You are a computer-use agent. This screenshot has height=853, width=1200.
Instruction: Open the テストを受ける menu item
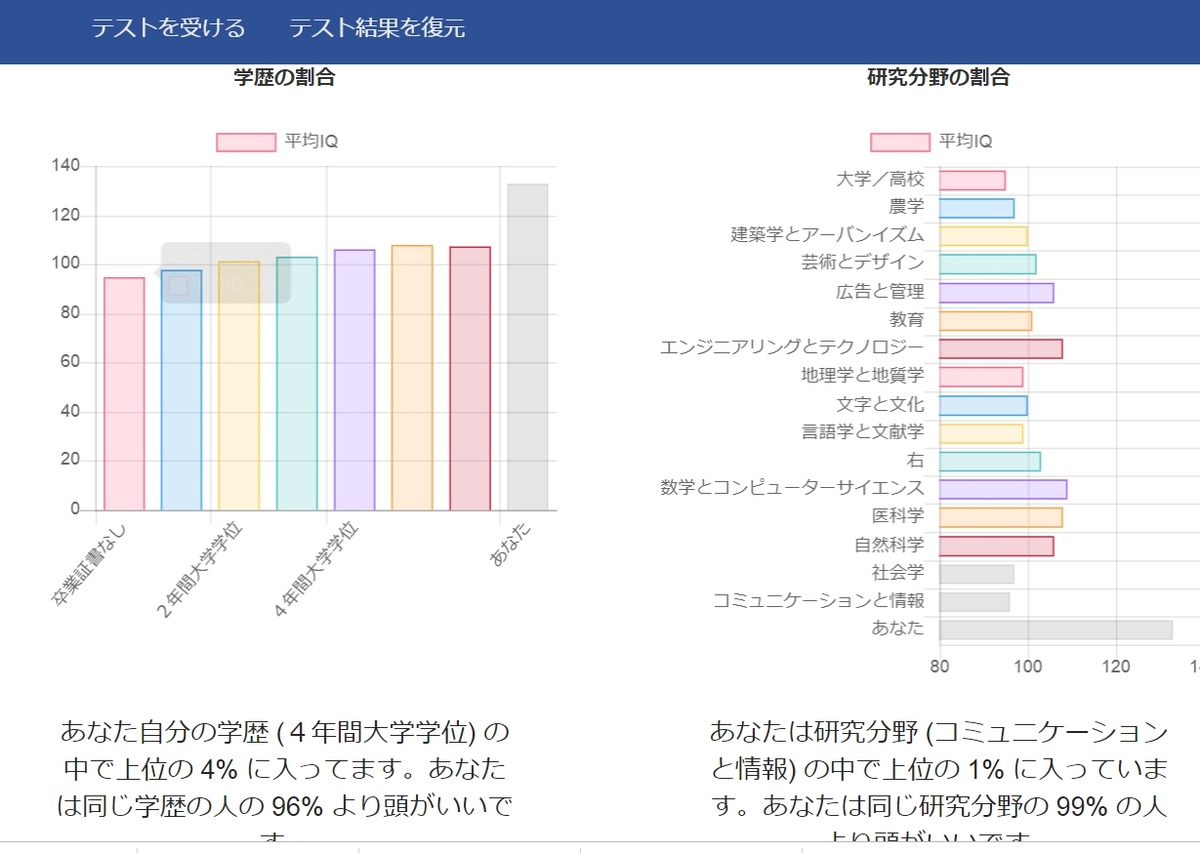168,28
